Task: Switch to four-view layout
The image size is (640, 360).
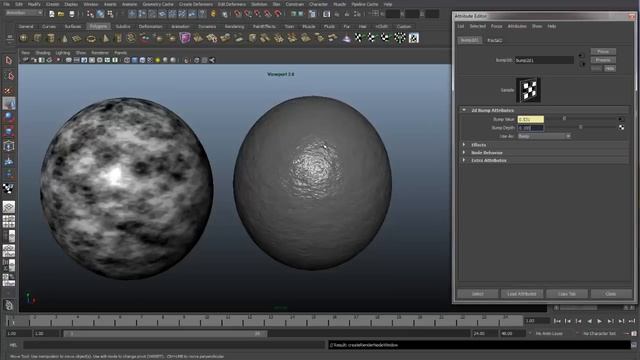Action: (x=9, y=221)
